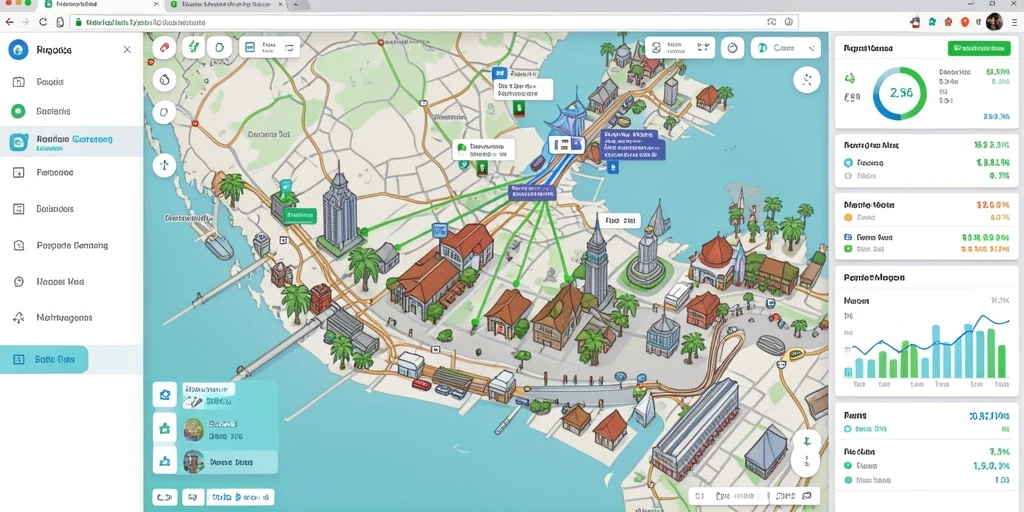
Task: Click the round button left of the top-right dropdown
Action: [x=732, y=48]
